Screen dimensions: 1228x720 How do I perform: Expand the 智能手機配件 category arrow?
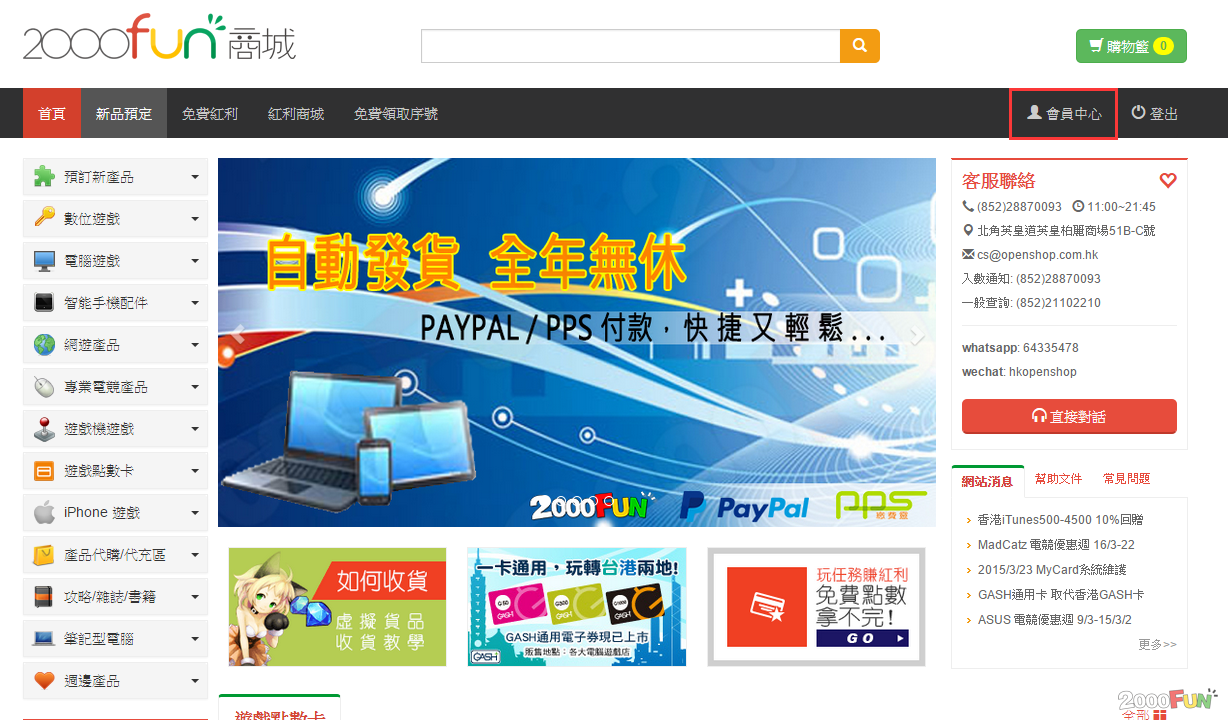(x=194, y=303)
